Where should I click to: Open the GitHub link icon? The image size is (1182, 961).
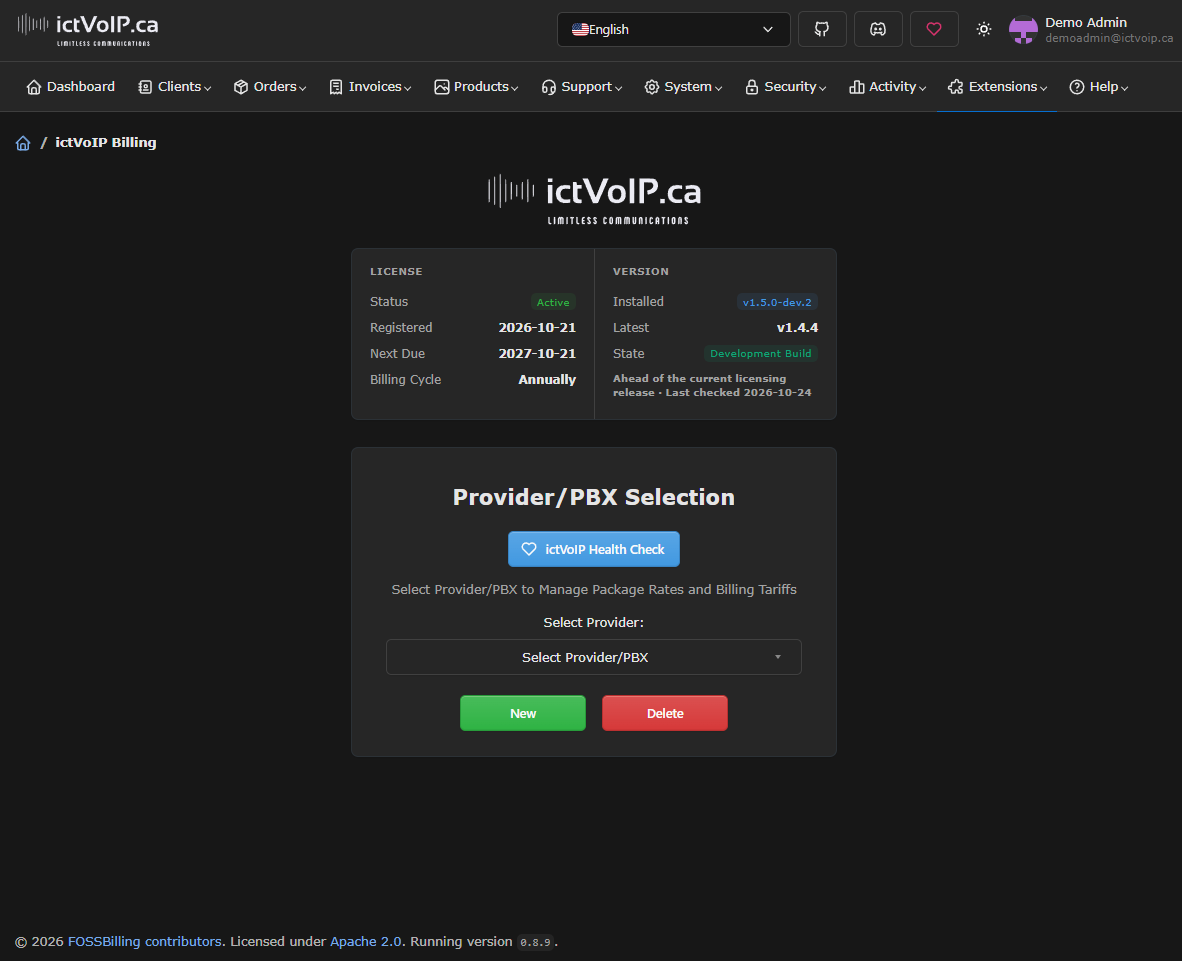pos(822,29)
